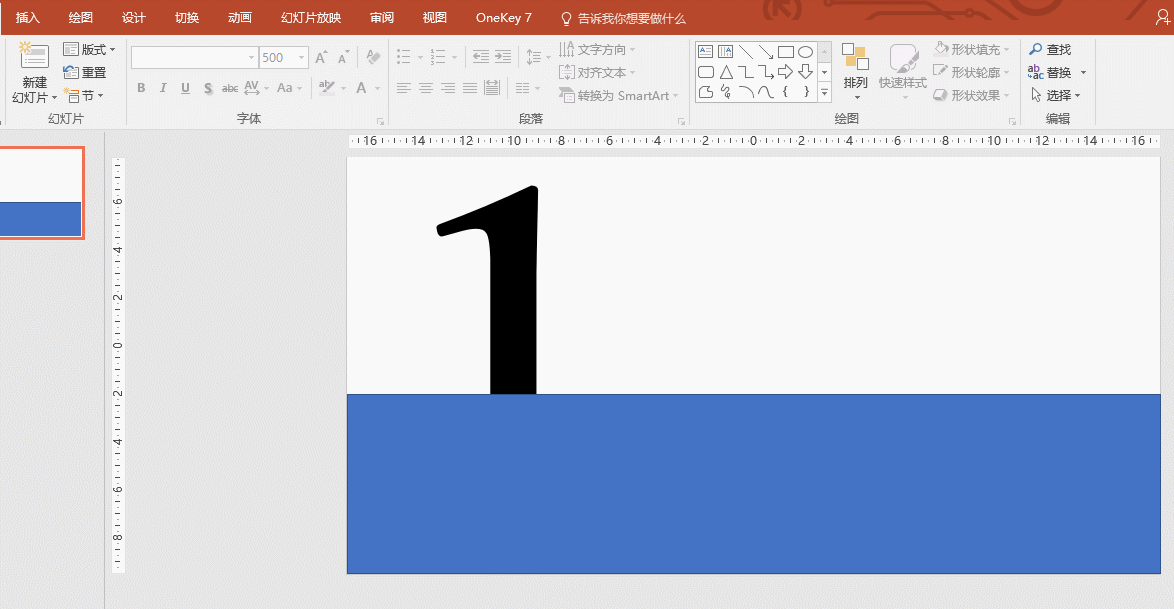The height and width of the screenshot is (609, 1174).
Task: Pick the elbow arrow connector shape
Action: (x=765, y=72)
